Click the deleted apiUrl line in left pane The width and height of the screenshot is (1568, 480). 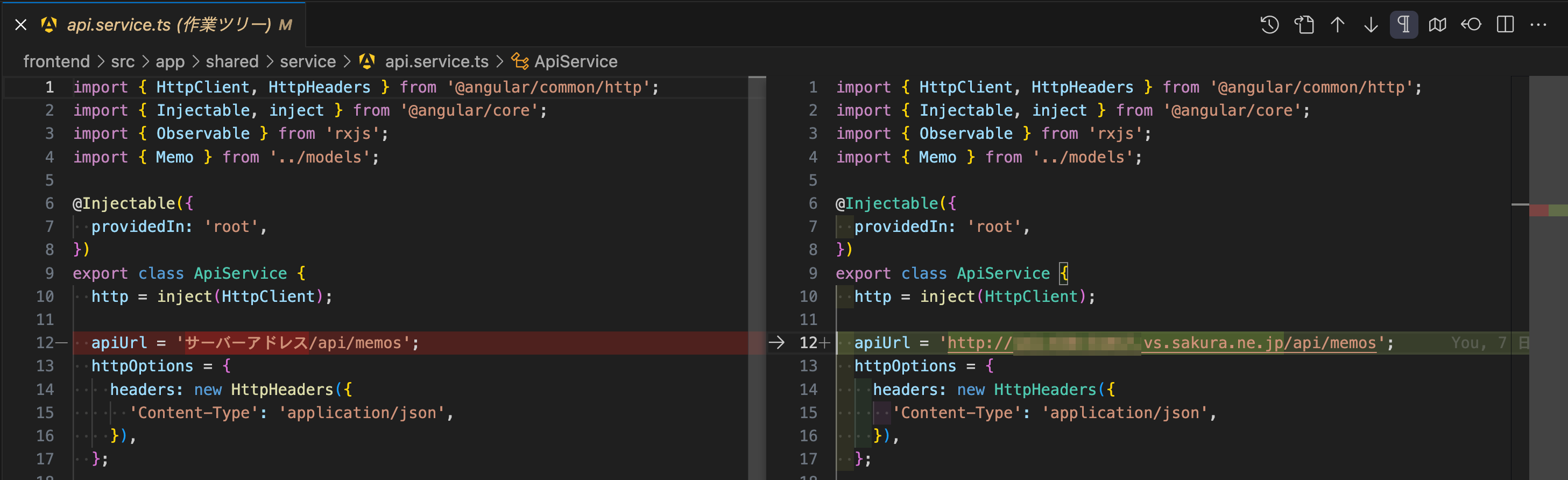coord(410,343)
